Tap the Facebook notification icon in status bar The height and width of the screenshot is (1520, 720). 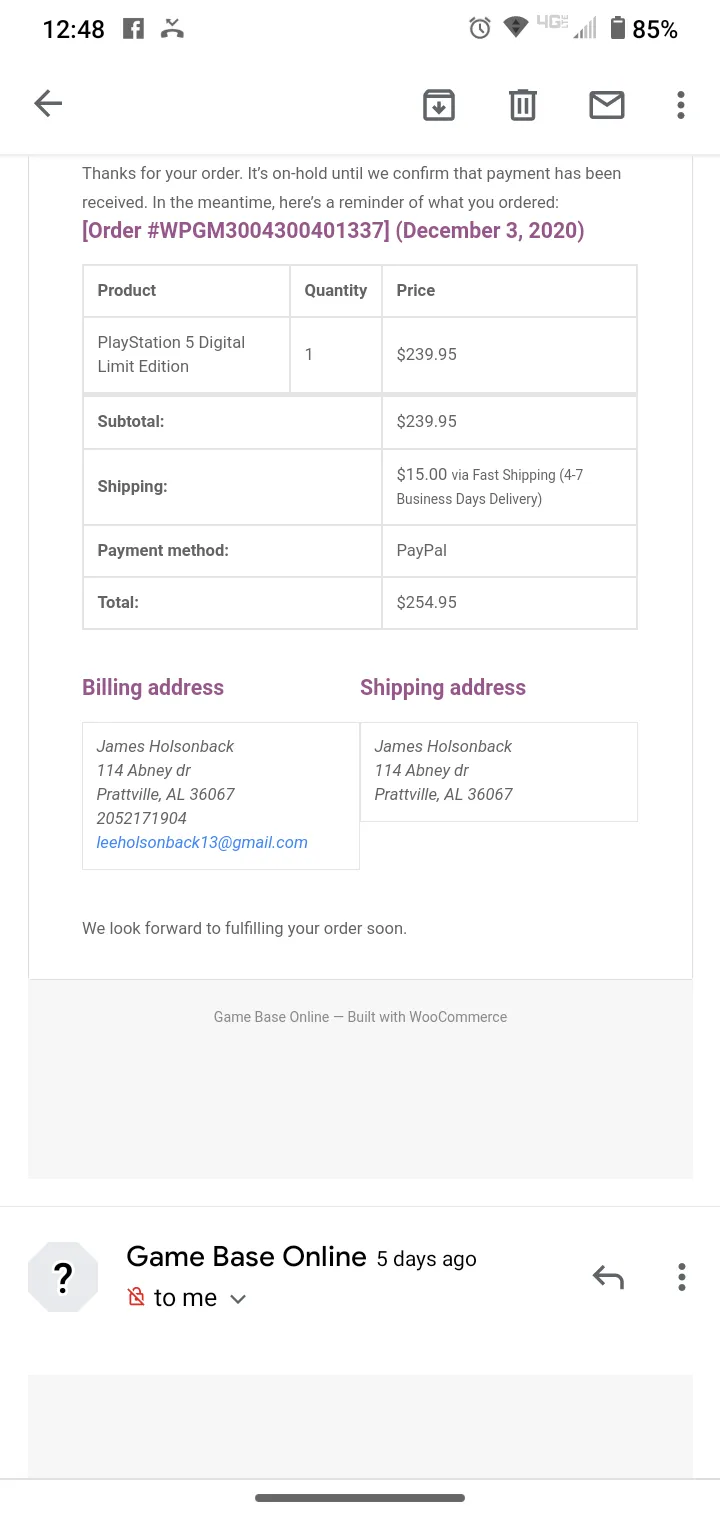pos(133,29)
